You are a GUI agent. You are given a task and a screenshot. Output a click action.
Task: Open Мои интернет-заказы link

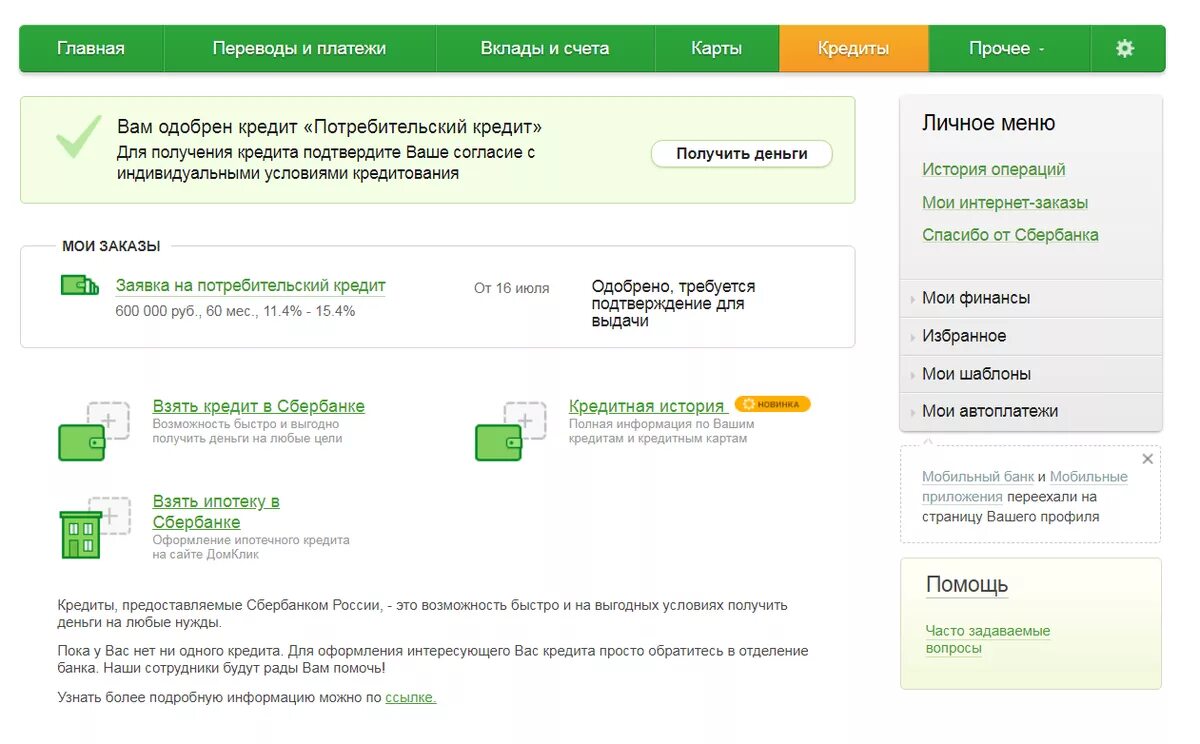coord(1005,203)
